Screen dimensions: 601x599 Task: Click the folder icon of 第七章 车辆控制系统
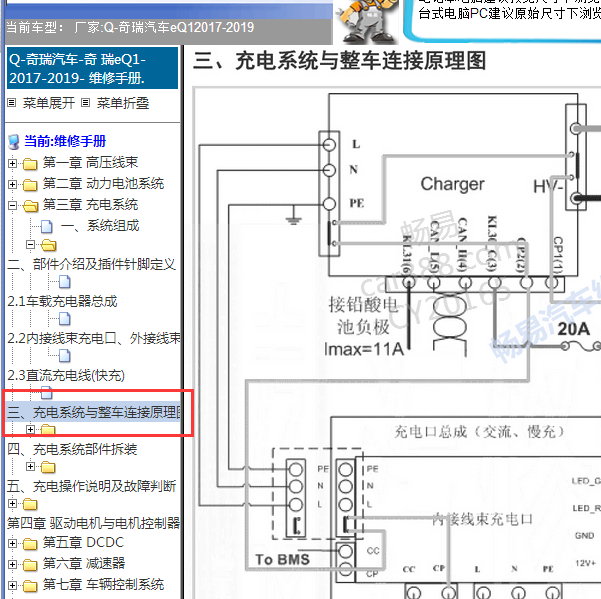click(30, 586)
